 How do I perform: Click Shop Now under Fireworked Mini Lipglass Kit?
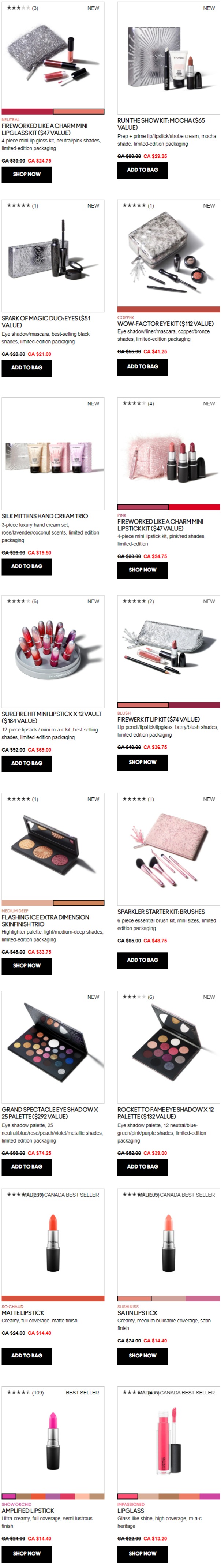[27, 174]
